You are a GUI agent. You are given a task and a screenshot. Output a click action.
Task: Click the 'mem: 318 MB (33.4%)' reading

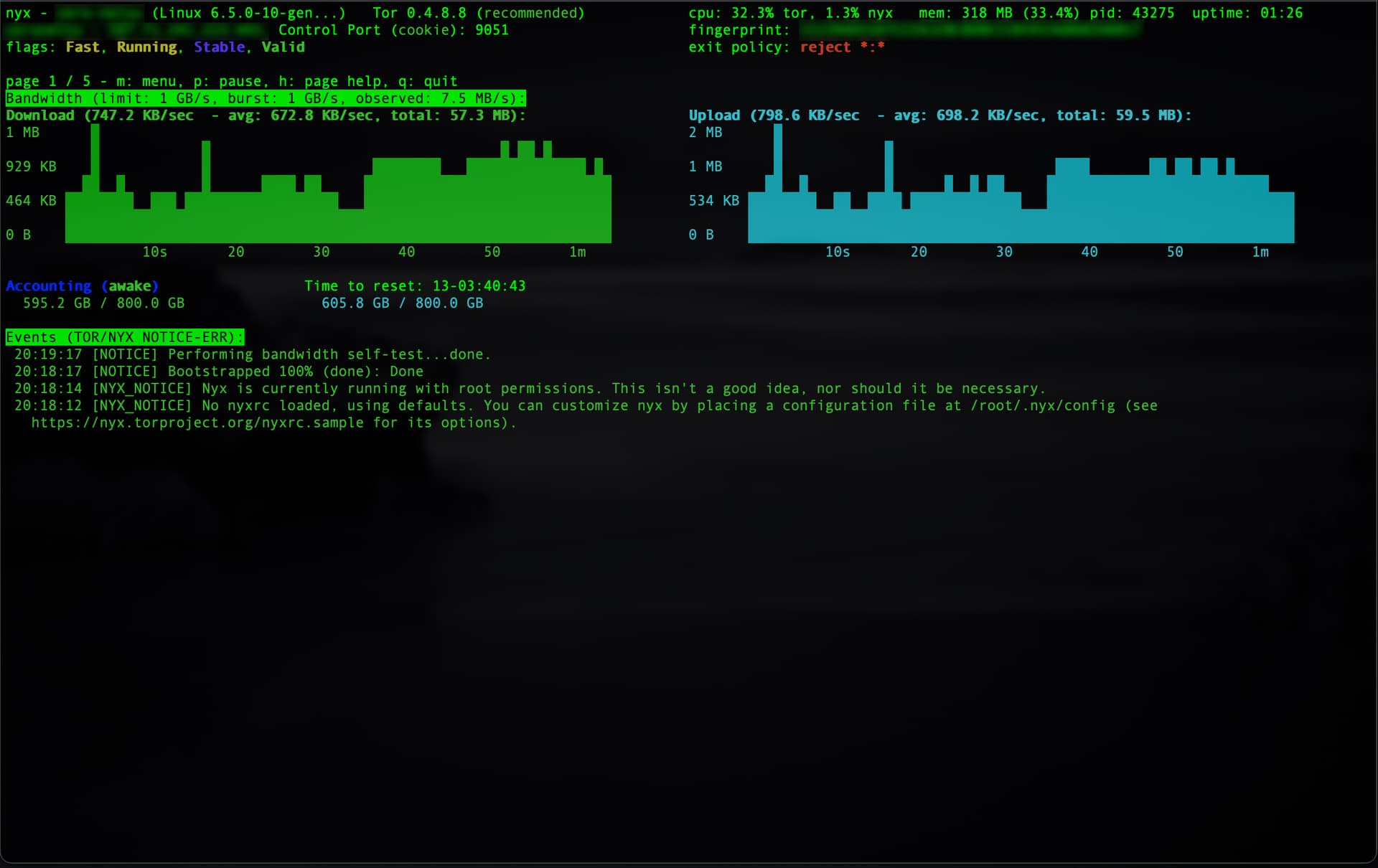(999, 13)
